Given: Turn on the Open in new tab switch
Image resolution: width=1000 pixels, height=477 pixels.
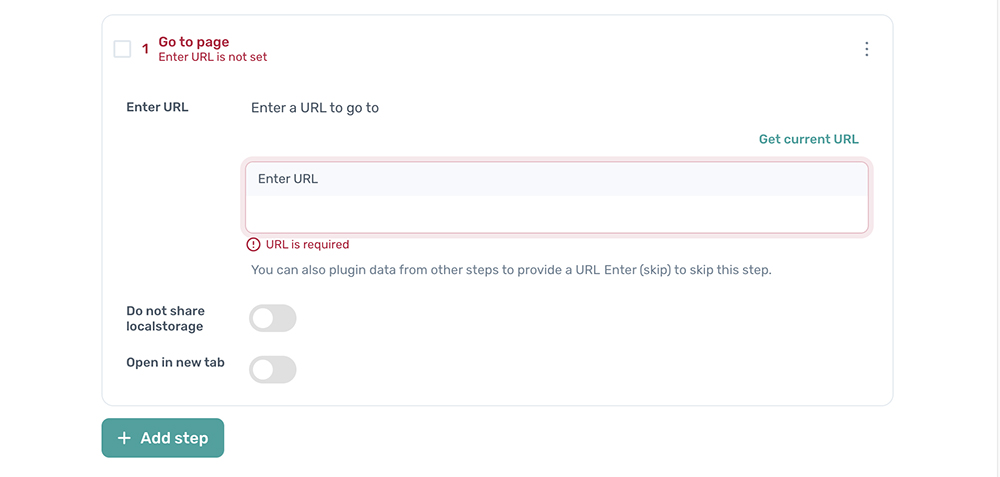Looking at the screenshot, I should [x=273, y=369].
